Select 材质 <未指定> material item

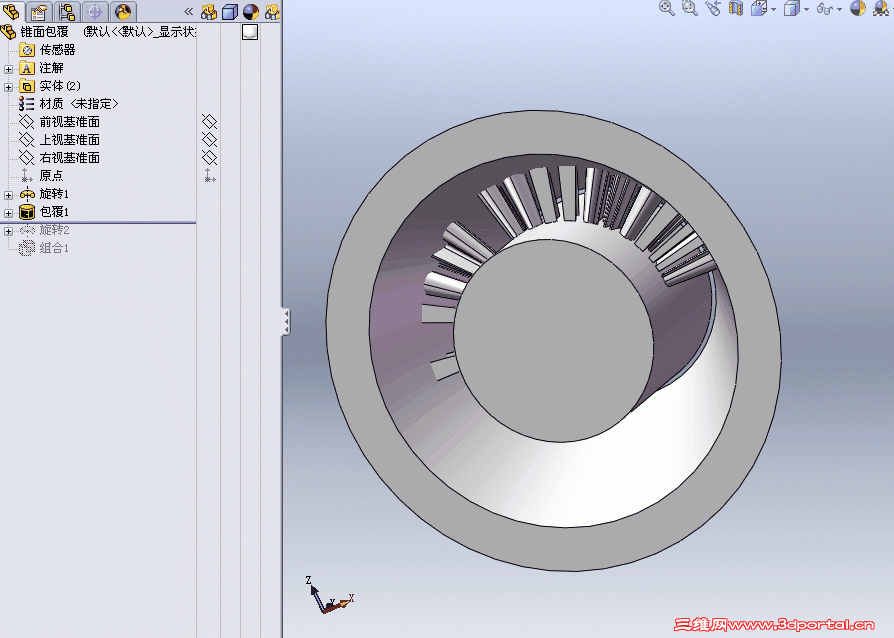click(x=79, y=104)
